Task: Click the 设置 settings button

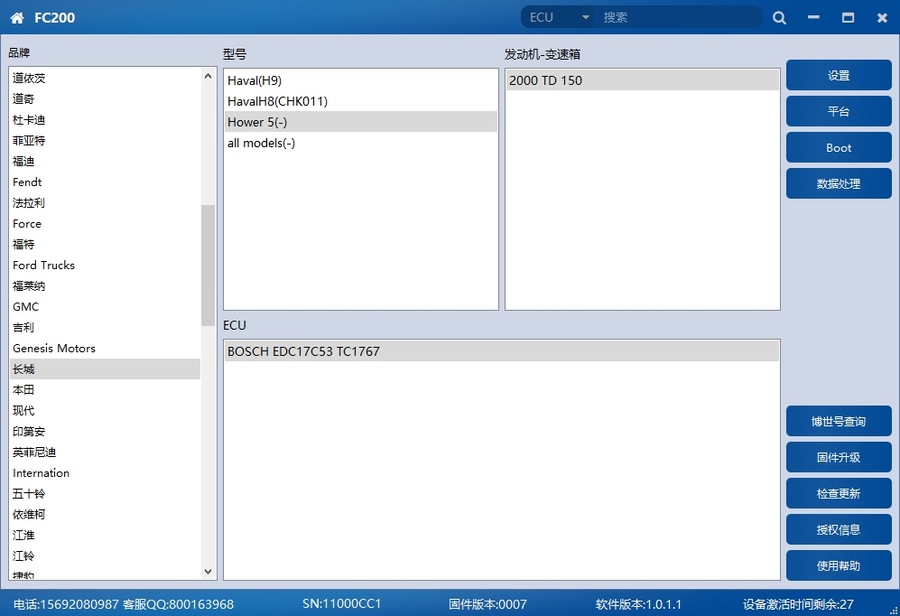Action: [x=839, y=75]
